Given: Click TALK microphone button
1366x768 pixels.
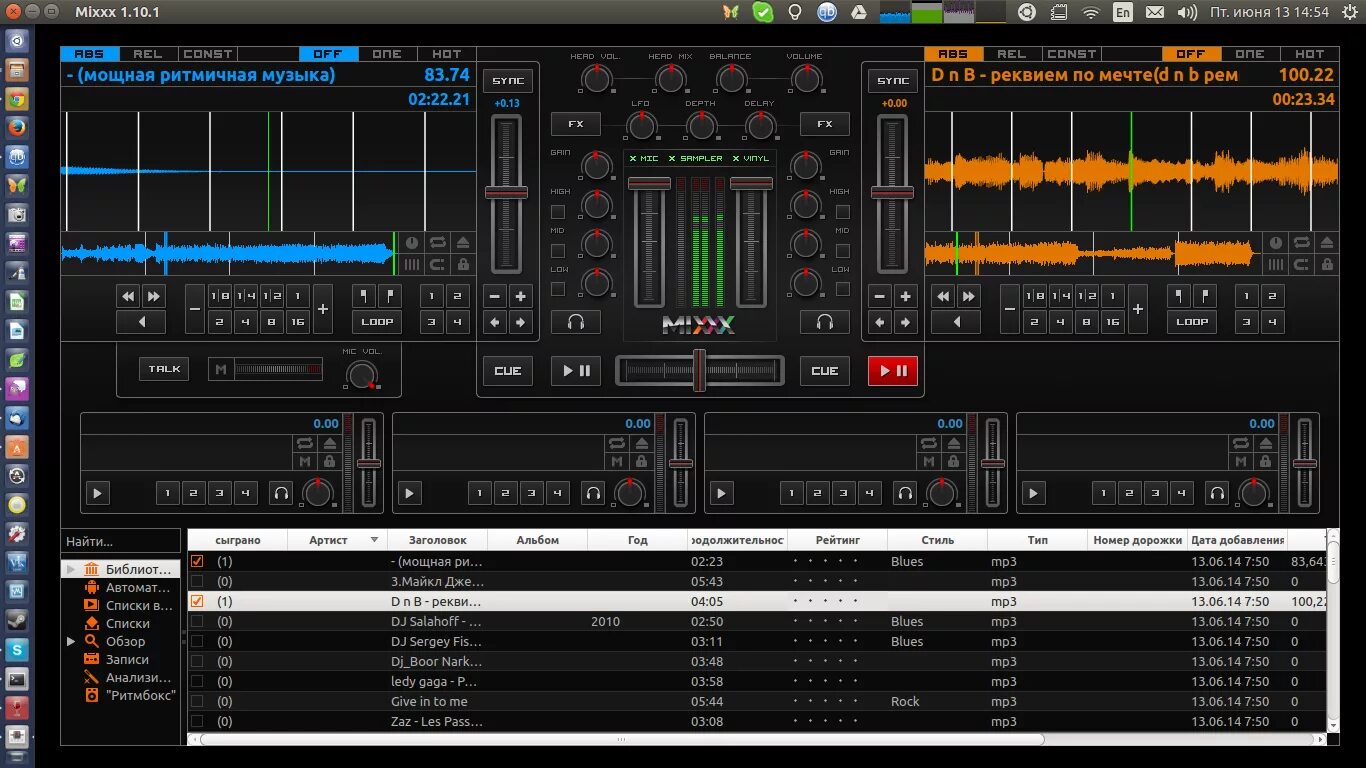Looking at the screenshot, I should (164, 369).
